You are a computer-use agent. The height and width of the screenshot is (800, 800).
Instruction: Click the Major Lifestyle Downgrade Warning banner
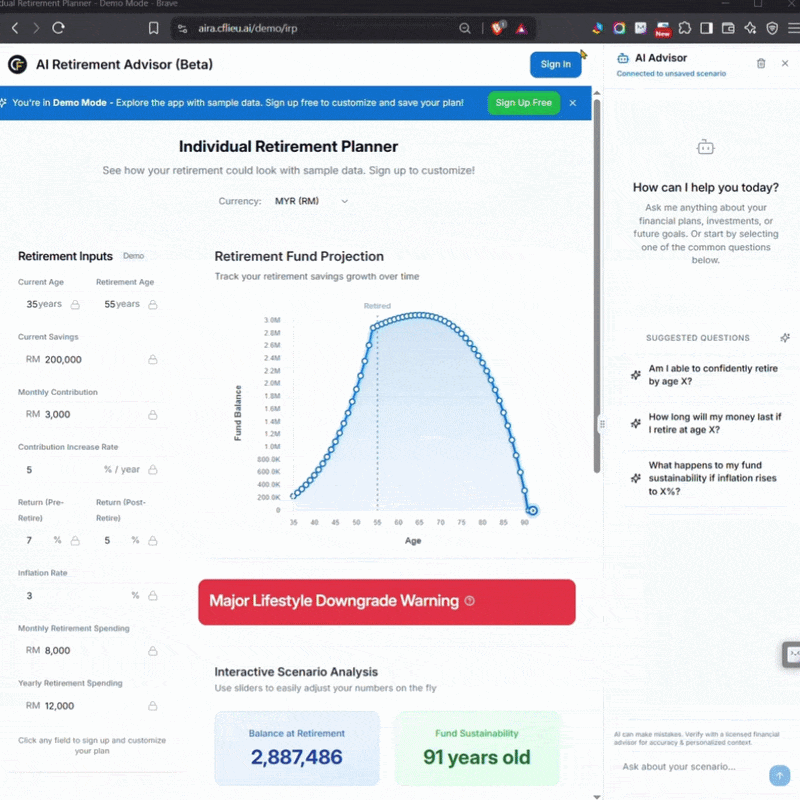coord(387,602)
